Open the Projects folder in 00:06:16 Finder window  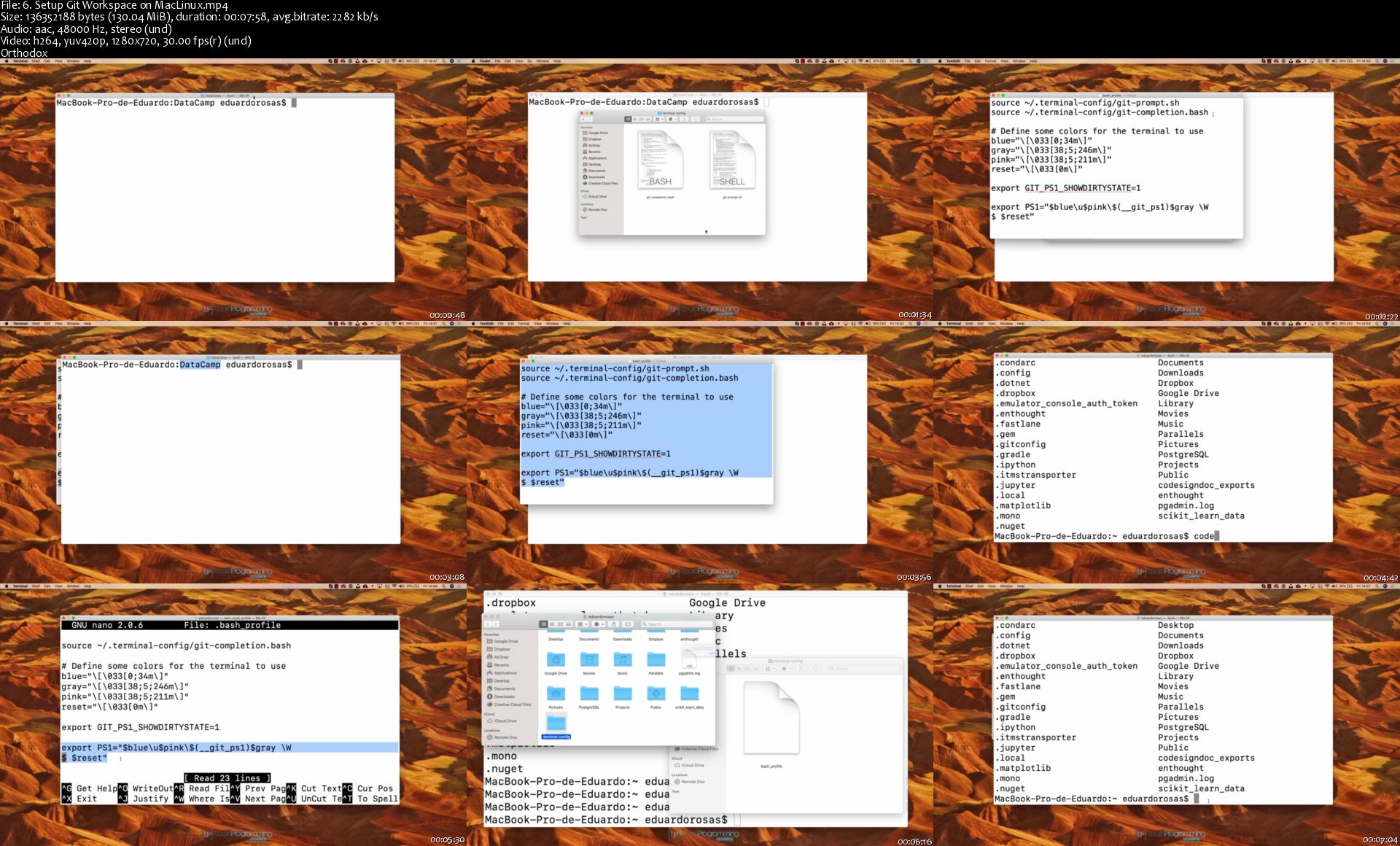[x=623, y=694]
